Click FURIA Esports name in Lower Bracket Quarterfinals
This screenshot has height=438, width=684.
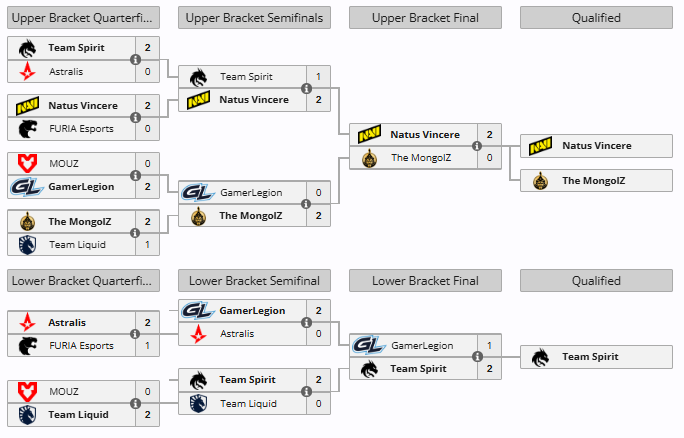point(81,346)
